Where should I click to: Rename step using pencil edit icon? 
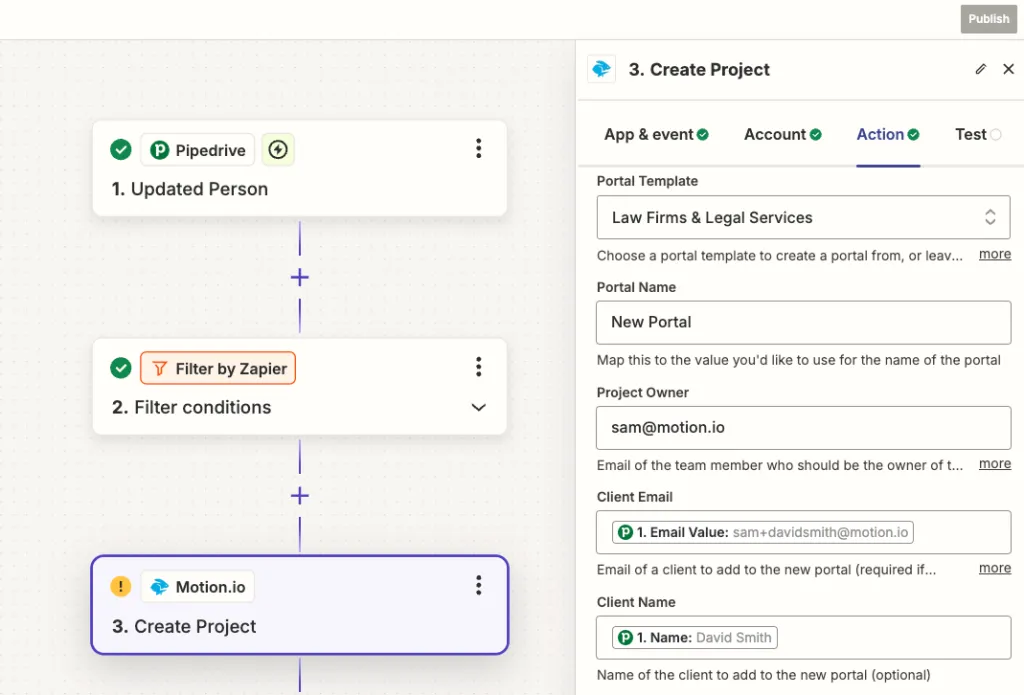pos(981,69)
